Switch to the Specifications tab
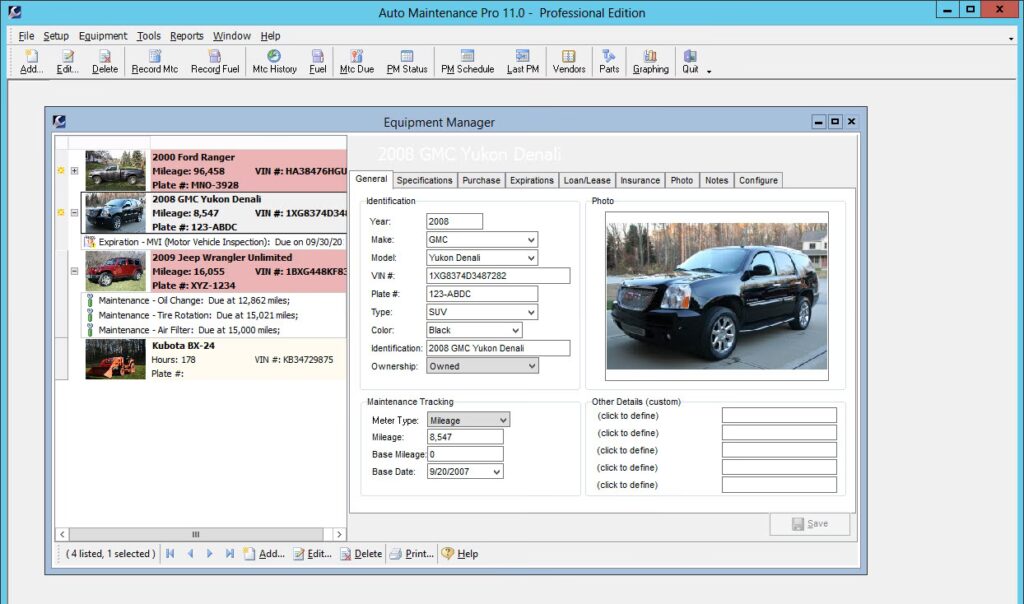Viewport: 1024px width, 604px height. click(424, 180)
